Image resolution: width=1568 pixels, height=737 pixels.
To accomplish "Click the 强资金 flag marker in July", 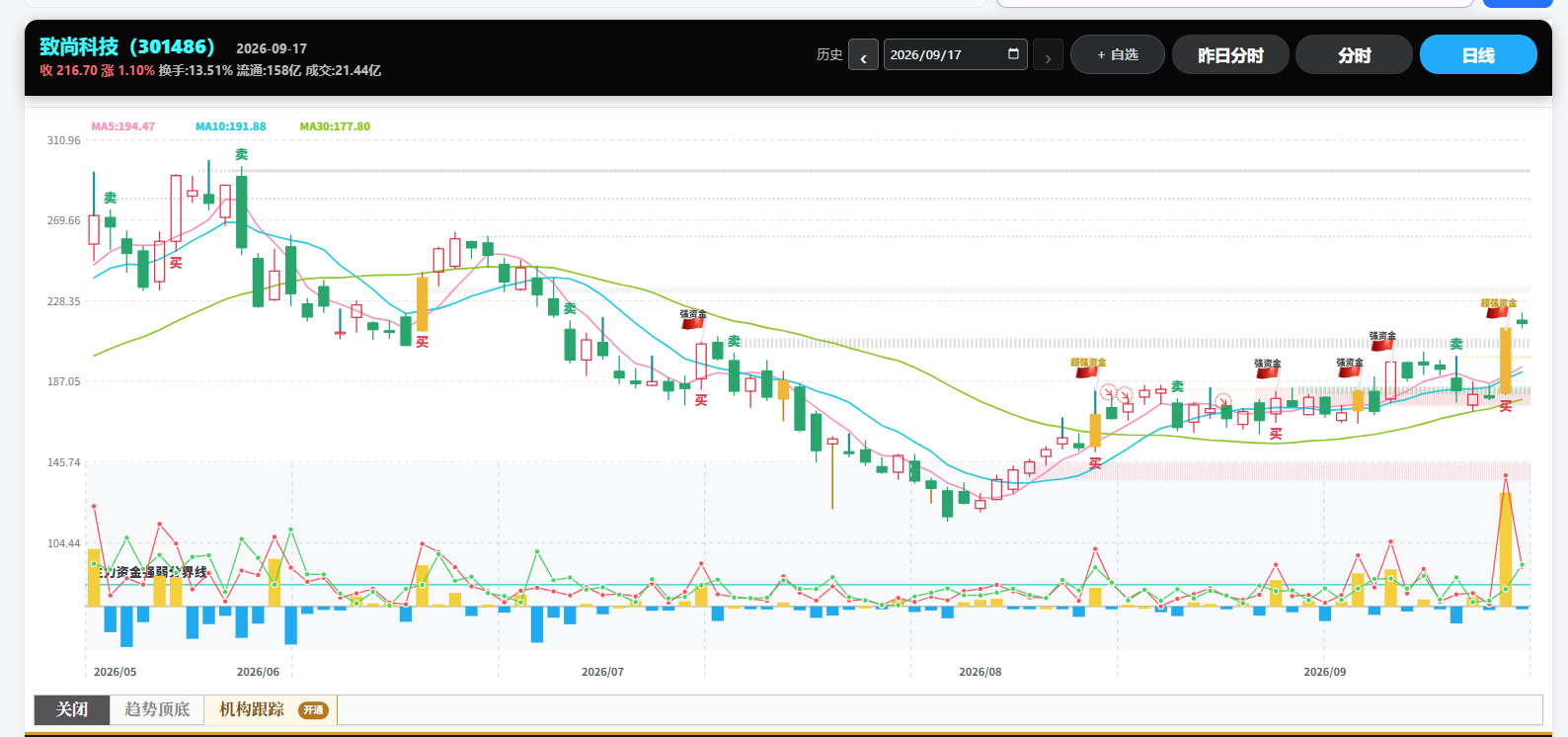I will pos(693,319).
